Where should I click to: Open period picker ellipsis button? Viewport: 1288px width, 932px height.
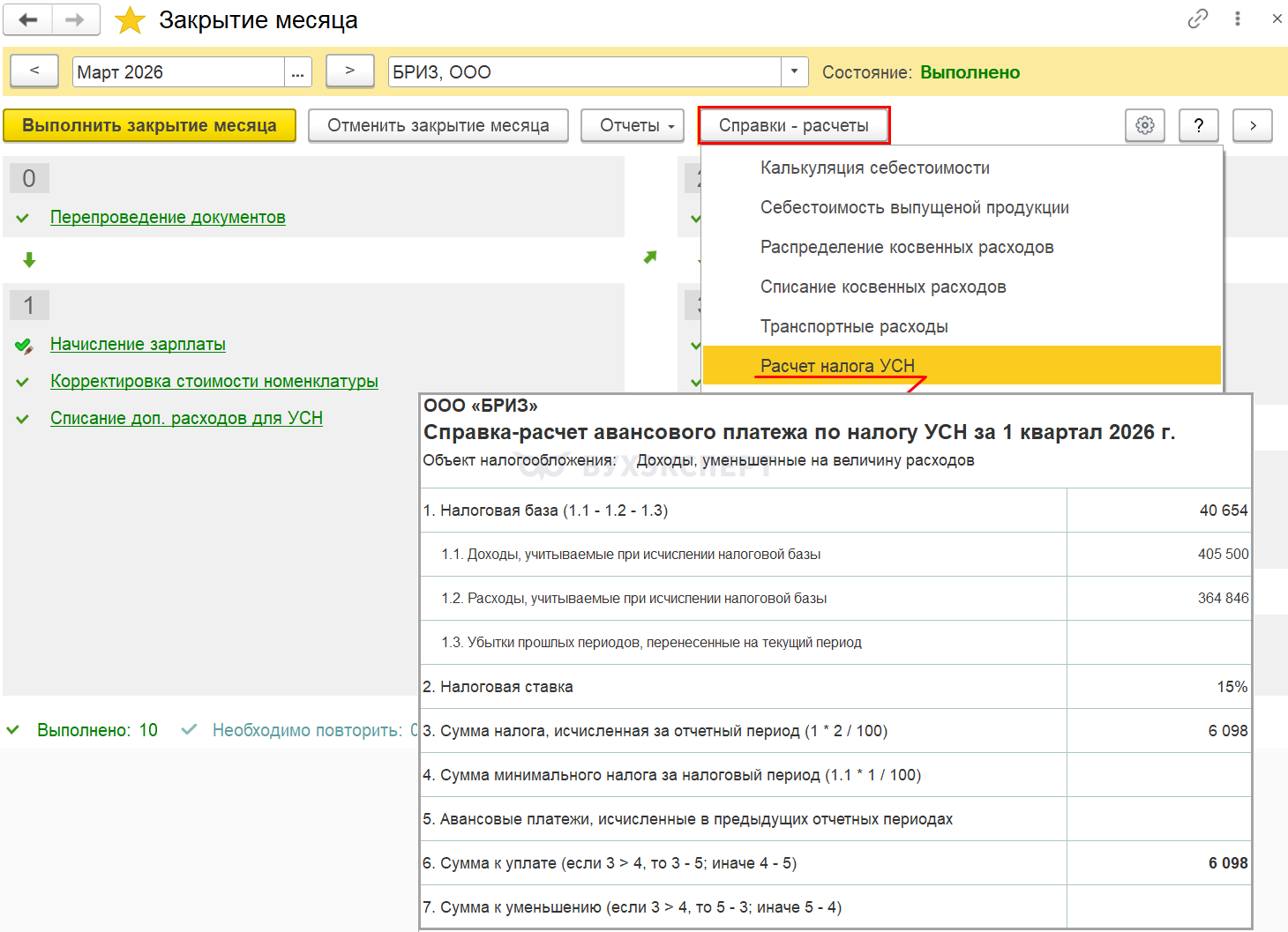[297, 72]
